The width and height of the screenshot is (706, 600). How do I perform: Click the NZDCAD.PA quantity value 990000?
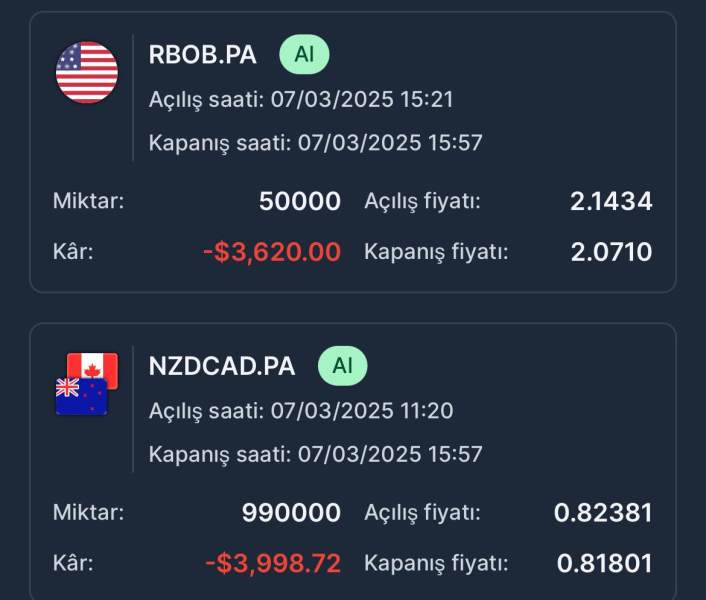pos(291,514)
